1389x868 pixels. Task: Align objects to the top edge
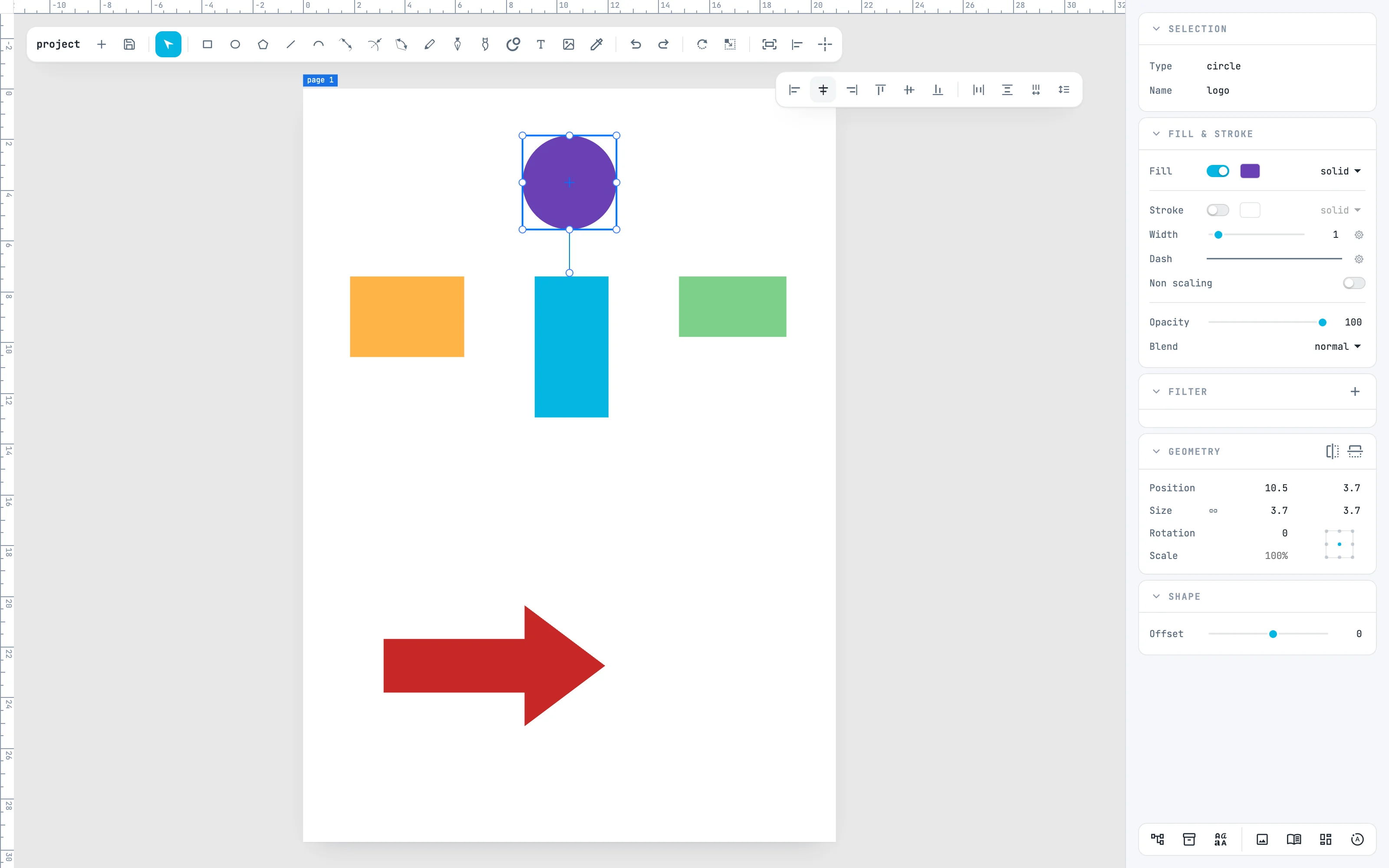880,89
